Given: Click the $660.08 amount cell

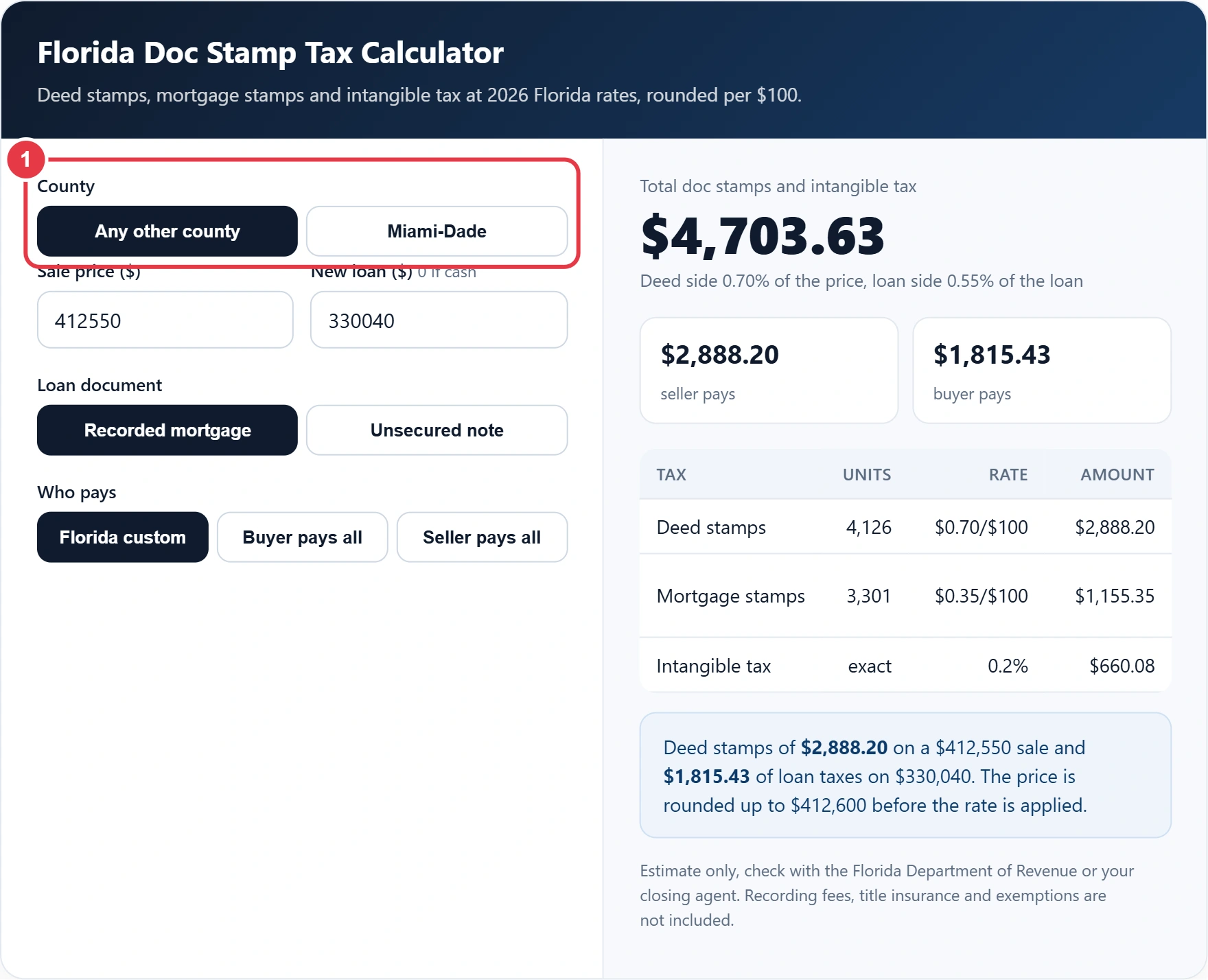Looking at the screenshot, I should tap(1122, 666).
